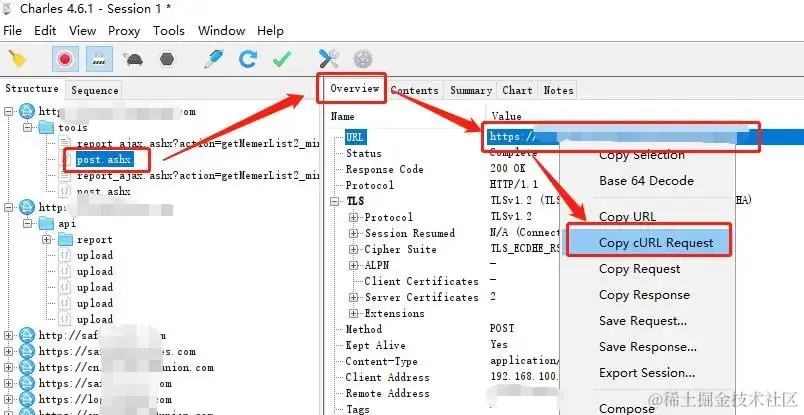
Task: Toggle the red Record button
Action: (x=65, y=59)
